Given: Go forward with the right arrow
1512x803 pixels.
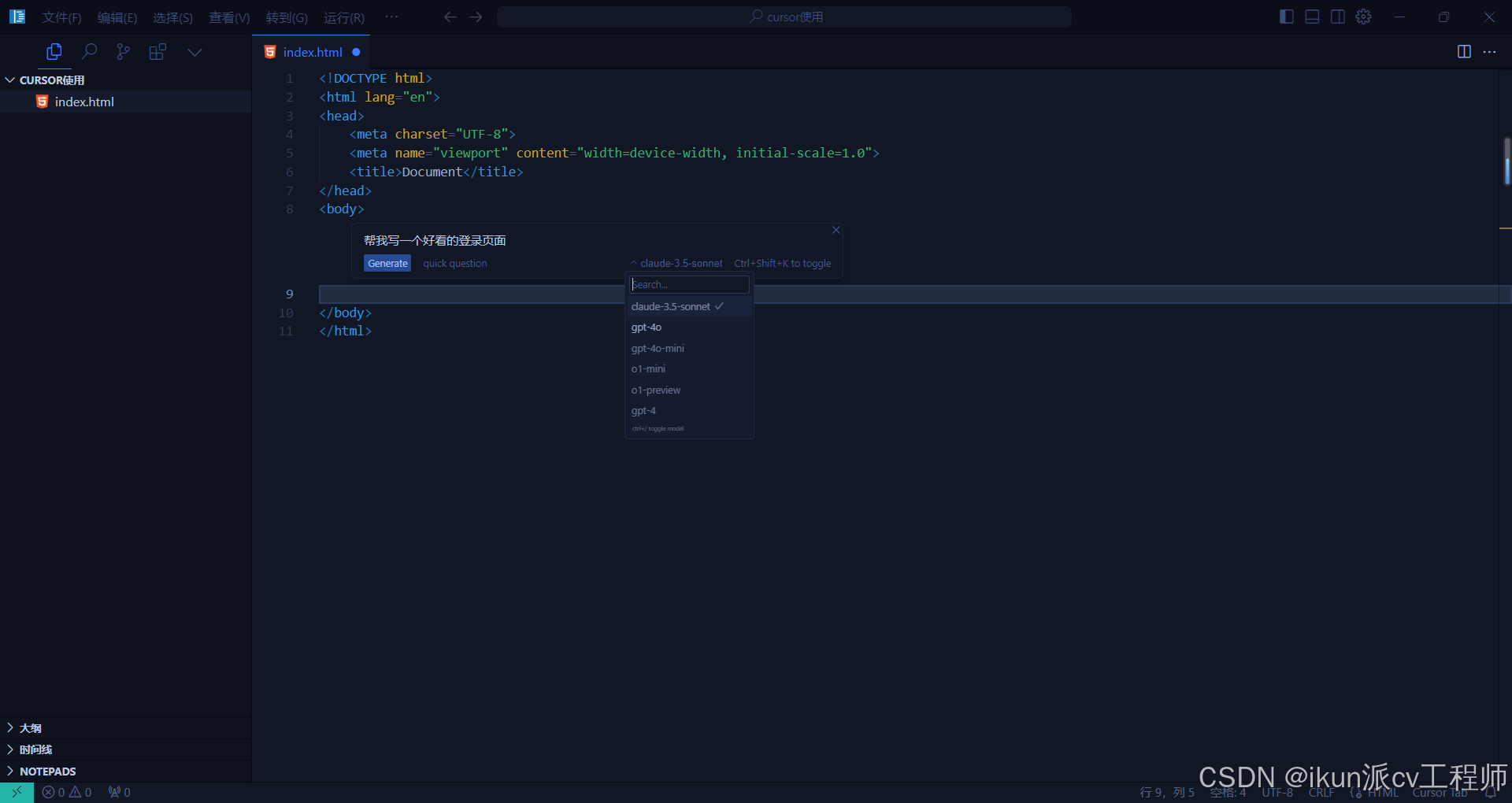Looking at the screenshot, I should [476, 17].
